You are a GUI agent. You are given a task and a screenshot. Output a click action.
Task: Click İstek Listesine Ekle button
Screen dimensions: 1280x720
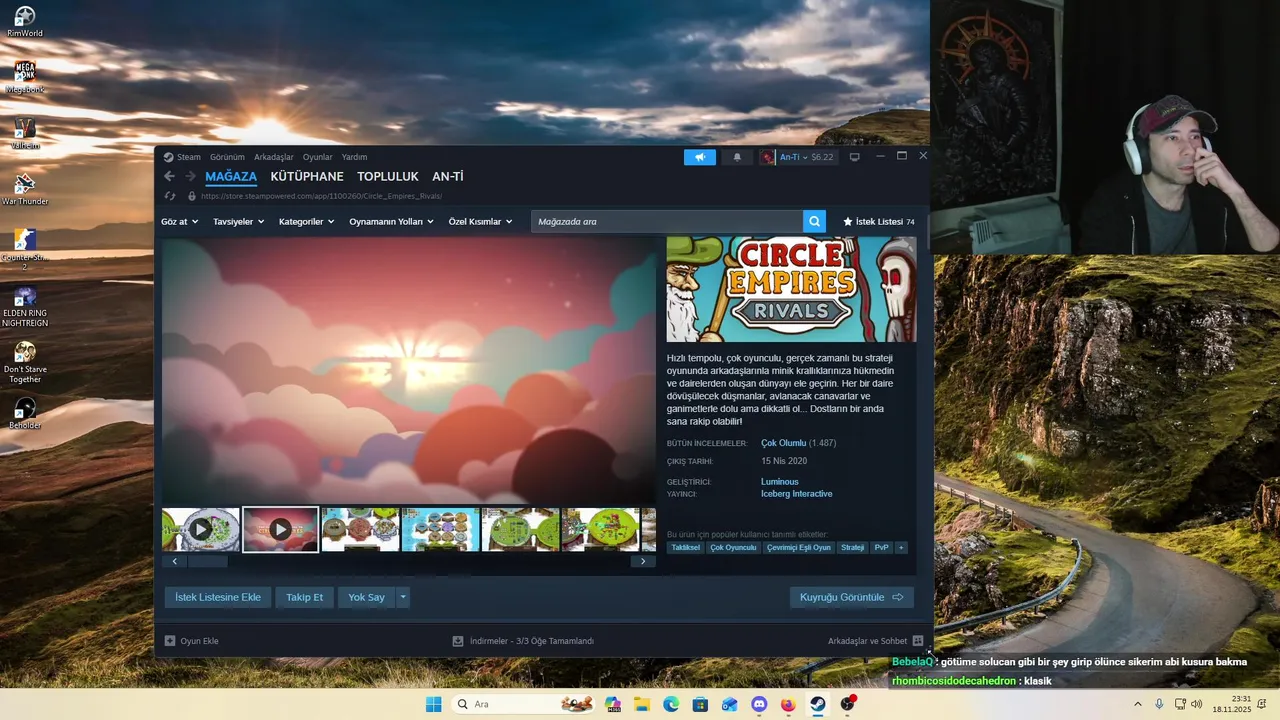tap(218, 597)
